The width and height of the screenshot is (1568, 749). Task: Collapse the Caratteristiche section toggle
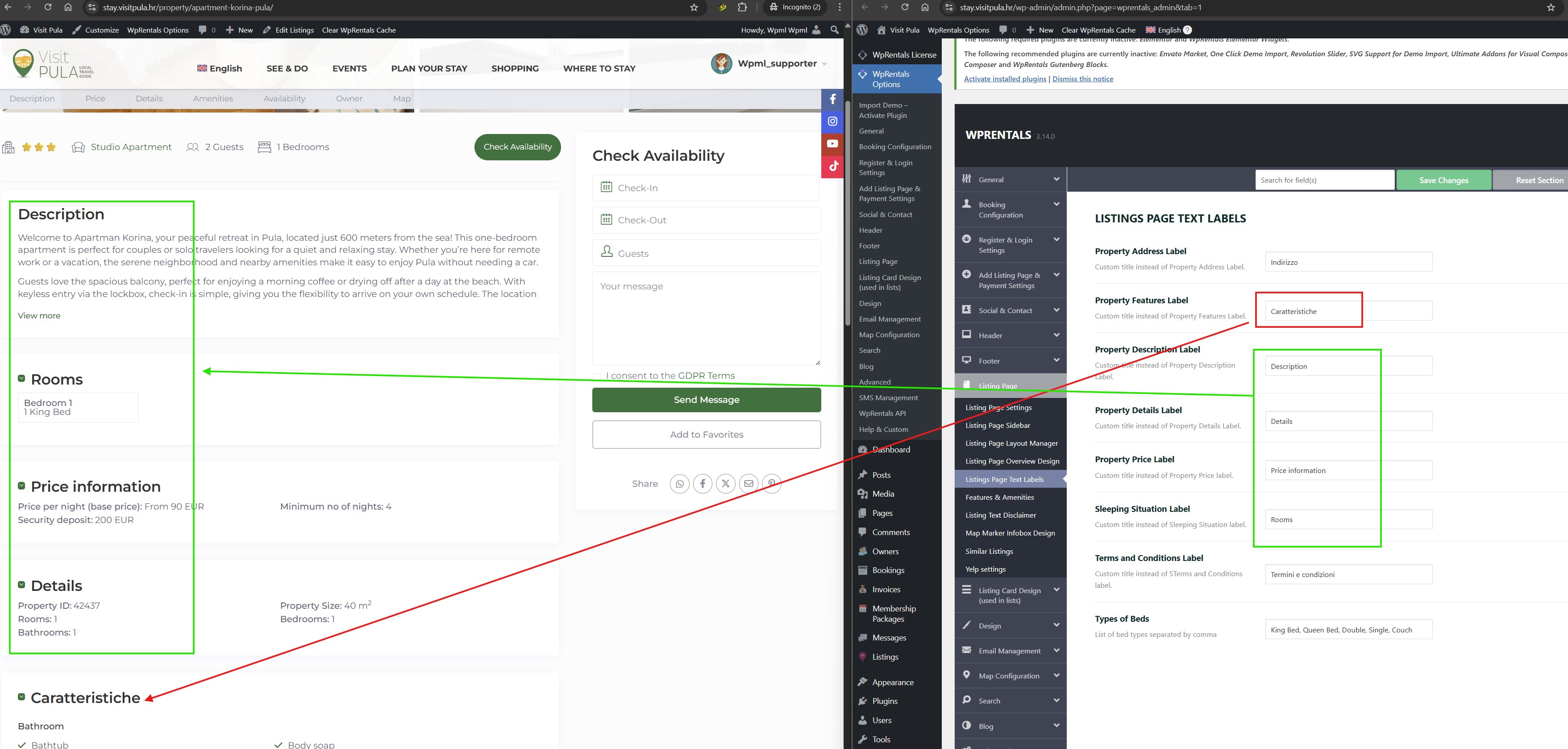pyautogui.click(x=21, y=697)
